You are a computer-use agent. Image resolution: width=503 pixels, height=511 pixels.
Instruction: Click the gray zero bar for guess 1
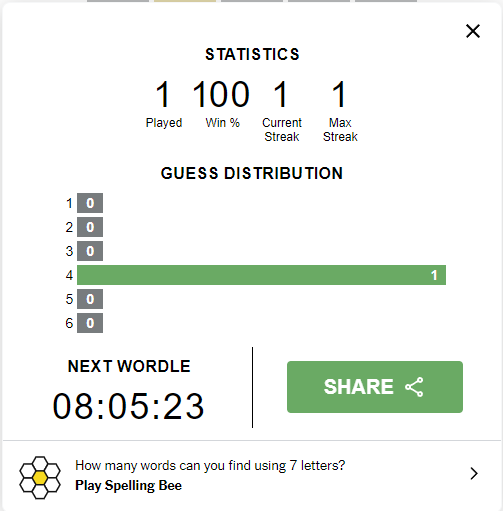tap(90, 203)
